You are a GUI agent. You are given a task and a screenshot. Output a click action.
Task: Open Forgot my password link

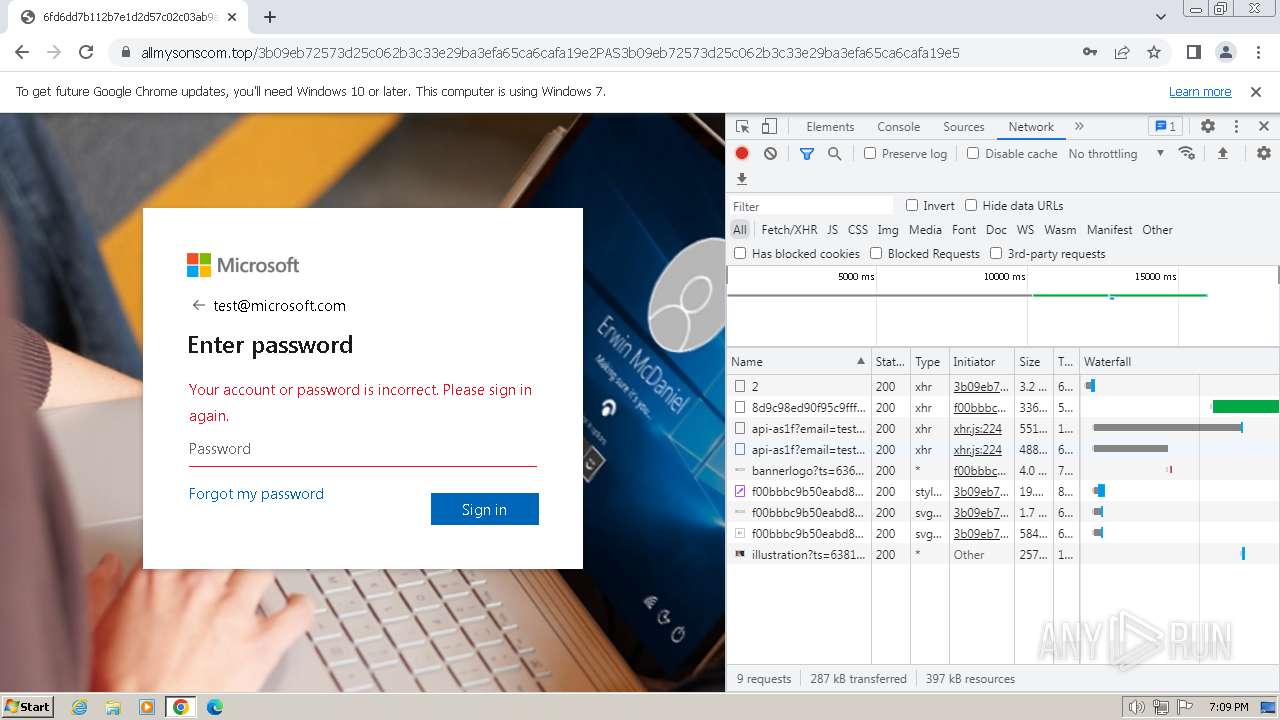(x=256, y=493)
